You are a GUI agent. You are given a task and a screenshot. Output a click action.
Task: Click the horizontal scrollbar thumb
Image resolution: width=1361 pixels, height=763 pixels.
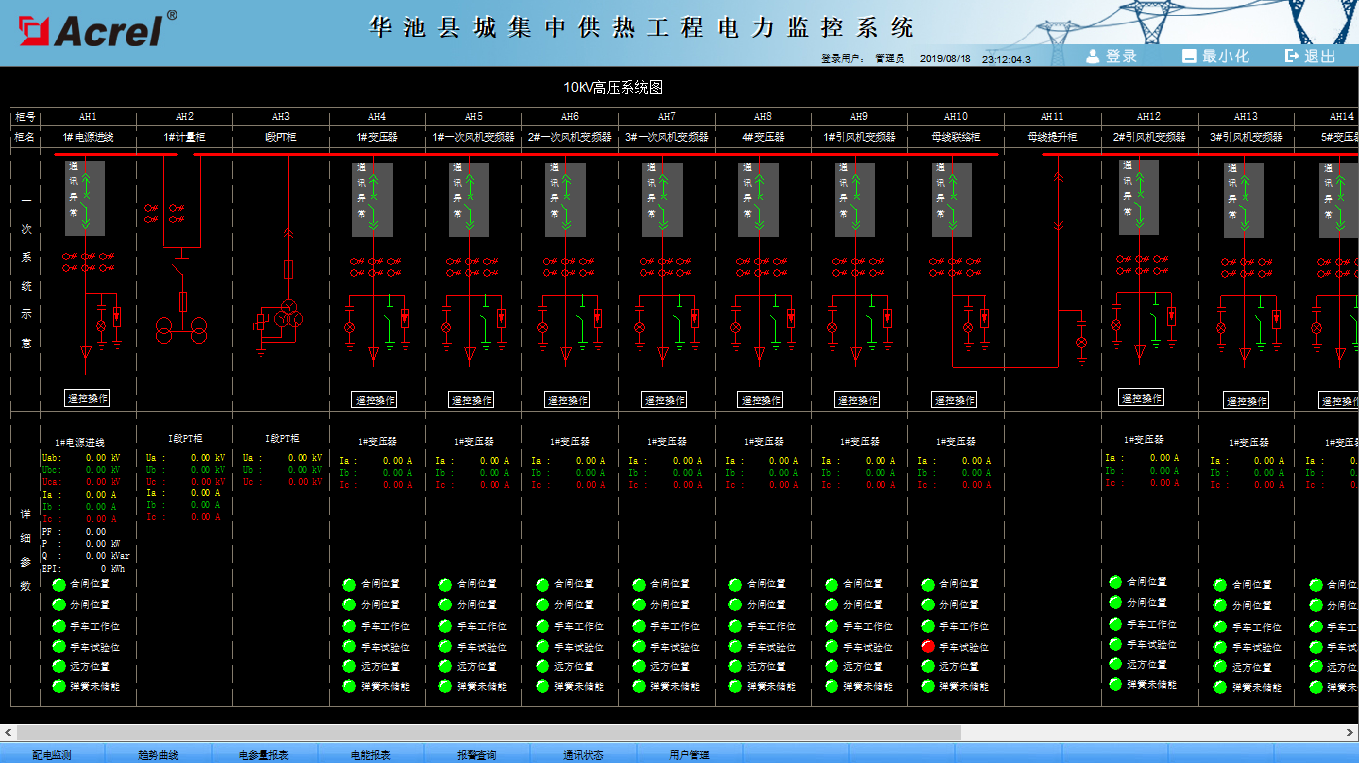tap(488, 733)
